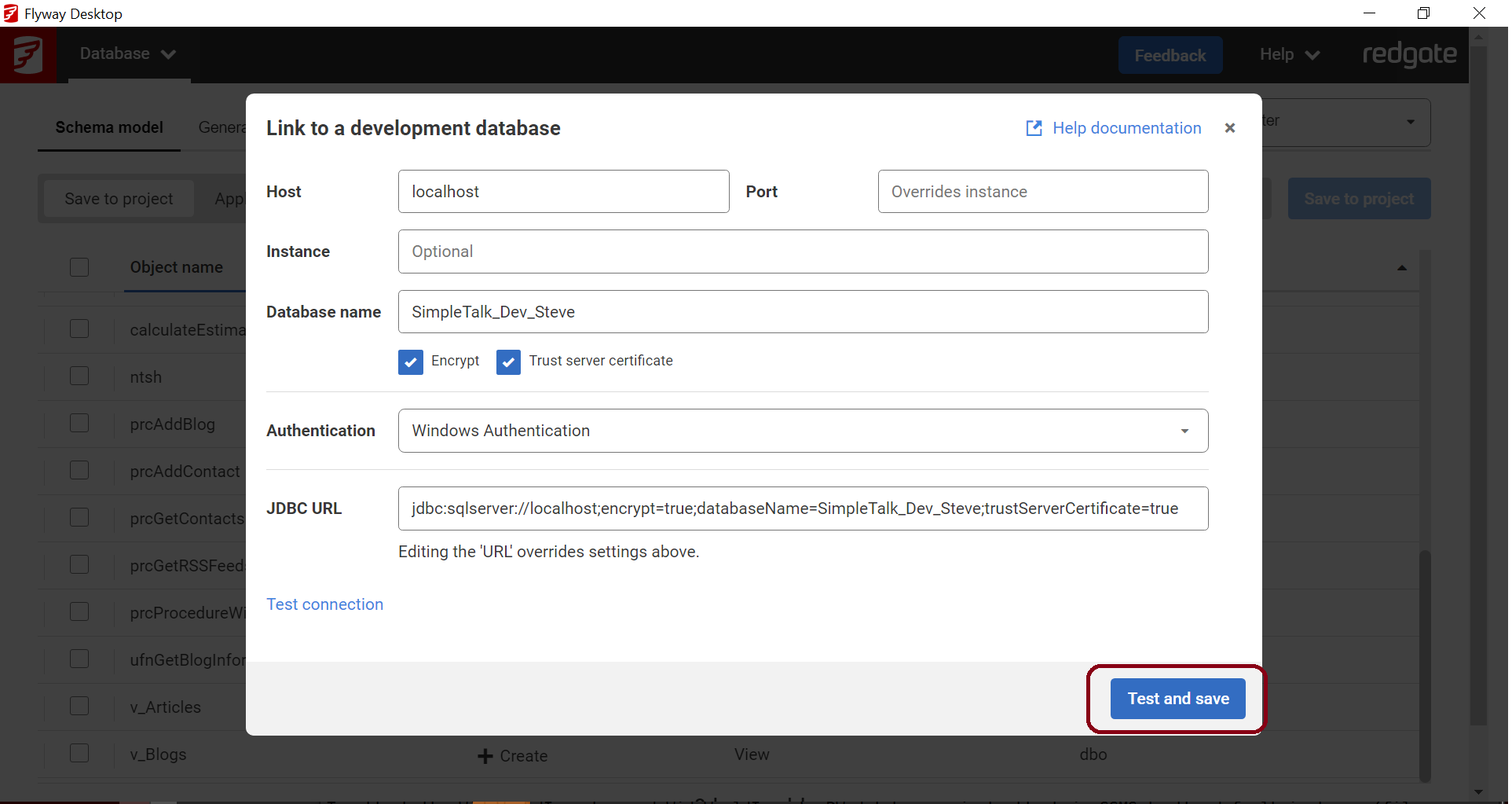Click the Feedback button
The width and height of the screenshot is (1512, 804).
coord(1170,54)
